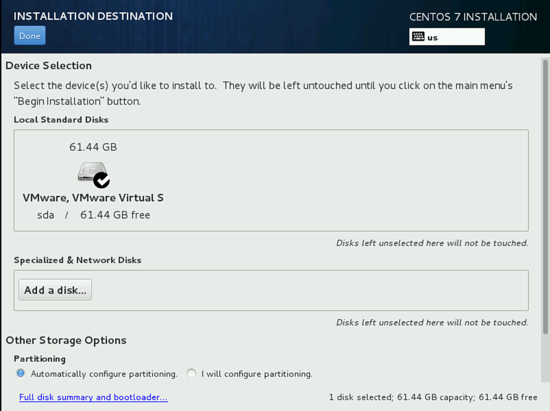Image resolution: width=550 pixels, height=411 pixels.
Task: Click the Done button
Action: pos(30,36)
